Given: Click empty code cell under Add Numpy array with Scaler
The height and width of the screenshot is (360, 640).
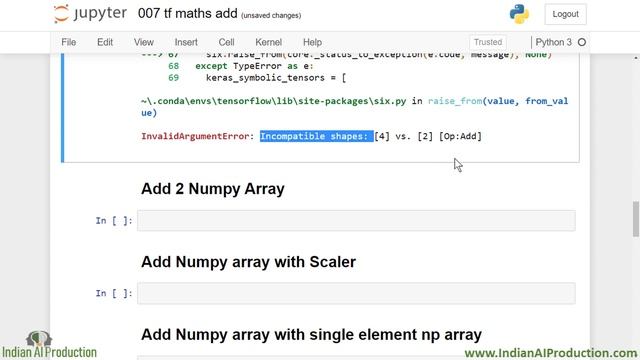Looking at the screenshot, I should pyautogui.click(x=356, y=293).
